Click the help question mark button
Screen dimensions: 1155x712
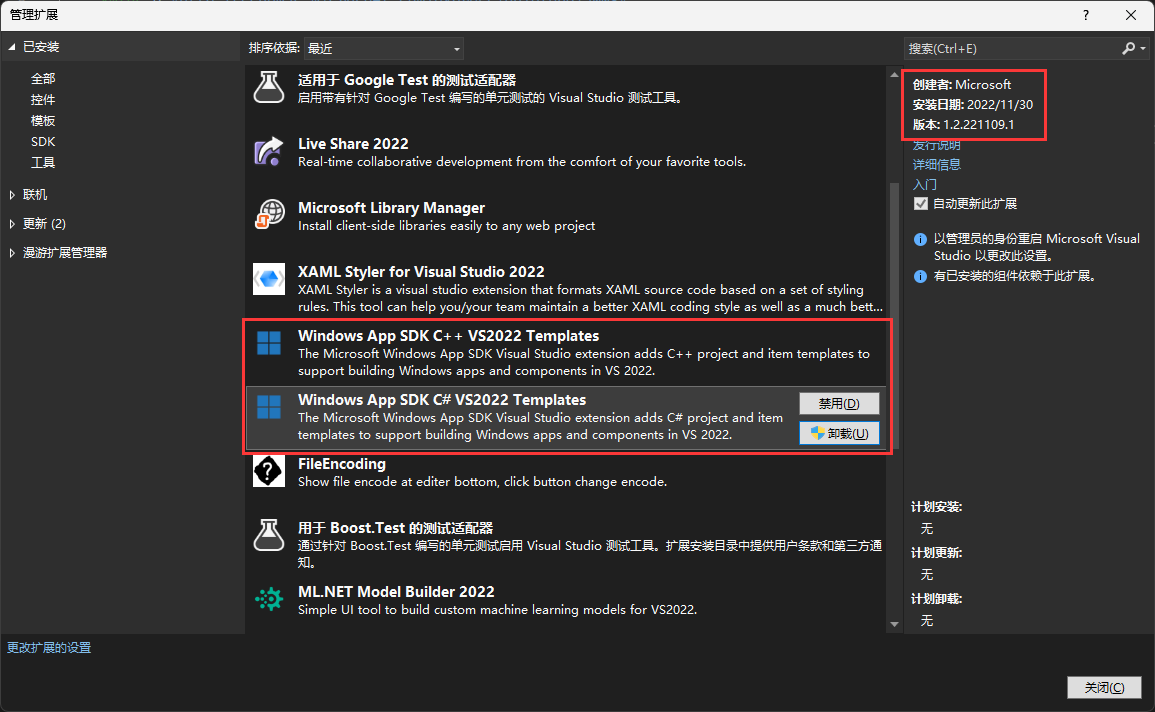pyautogui.click(x=1086, y=15)
